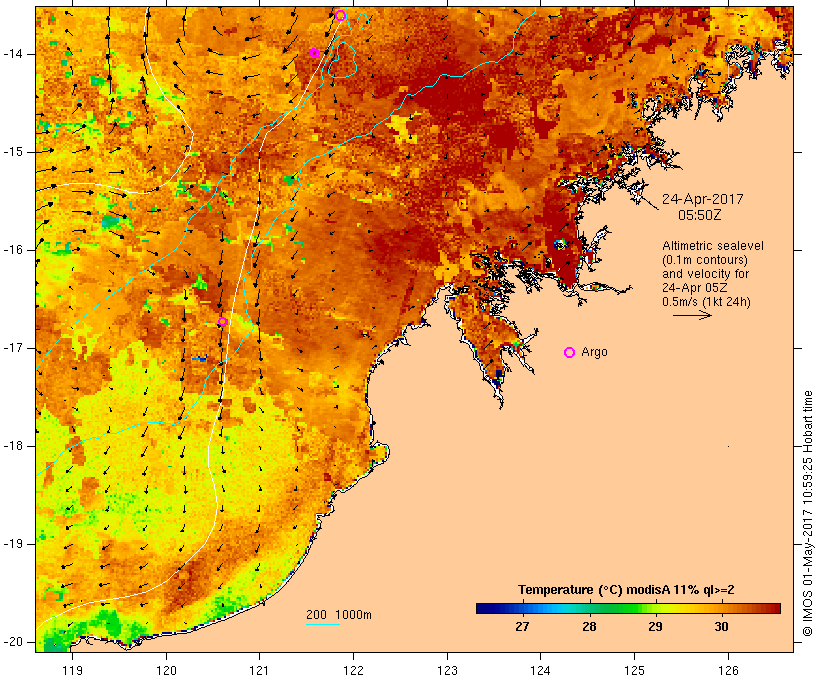Click the '24-Apr 05Z' text line
Image resolution: width=820 pixels, height=680 pixels.
click(x=694, y=288)
